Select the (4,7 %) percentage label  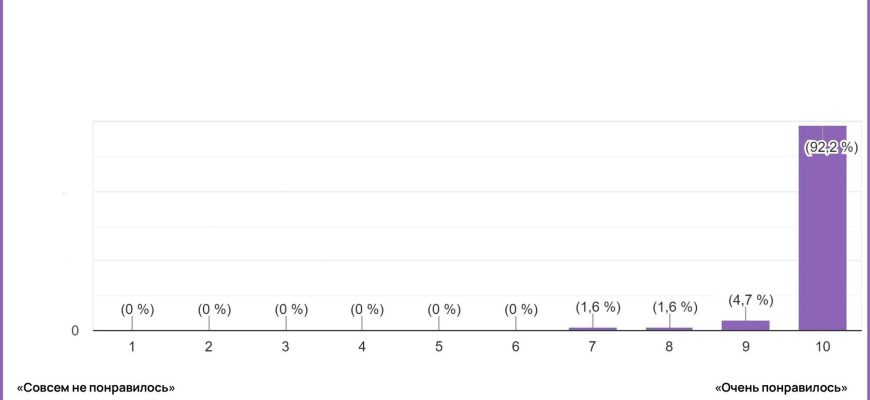tap(745, 300)
